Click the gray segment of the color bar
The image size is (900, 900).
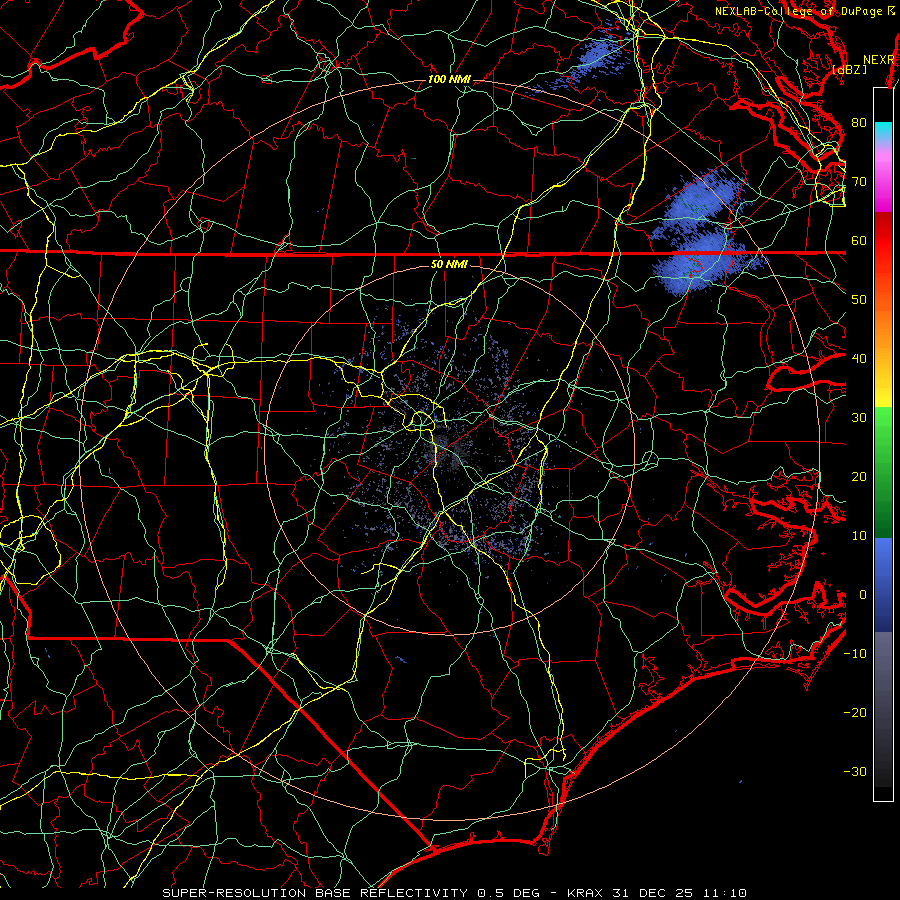coord(883,709)
